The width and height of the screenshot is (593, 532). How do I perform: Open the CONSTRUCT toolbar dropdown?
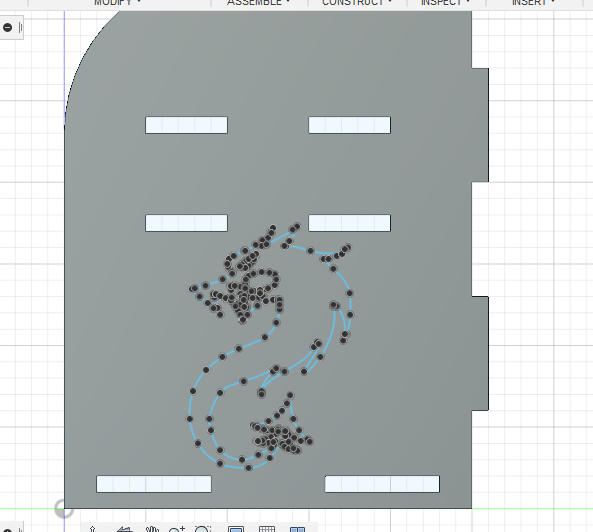pyautogui.click(x=356, y=2)
